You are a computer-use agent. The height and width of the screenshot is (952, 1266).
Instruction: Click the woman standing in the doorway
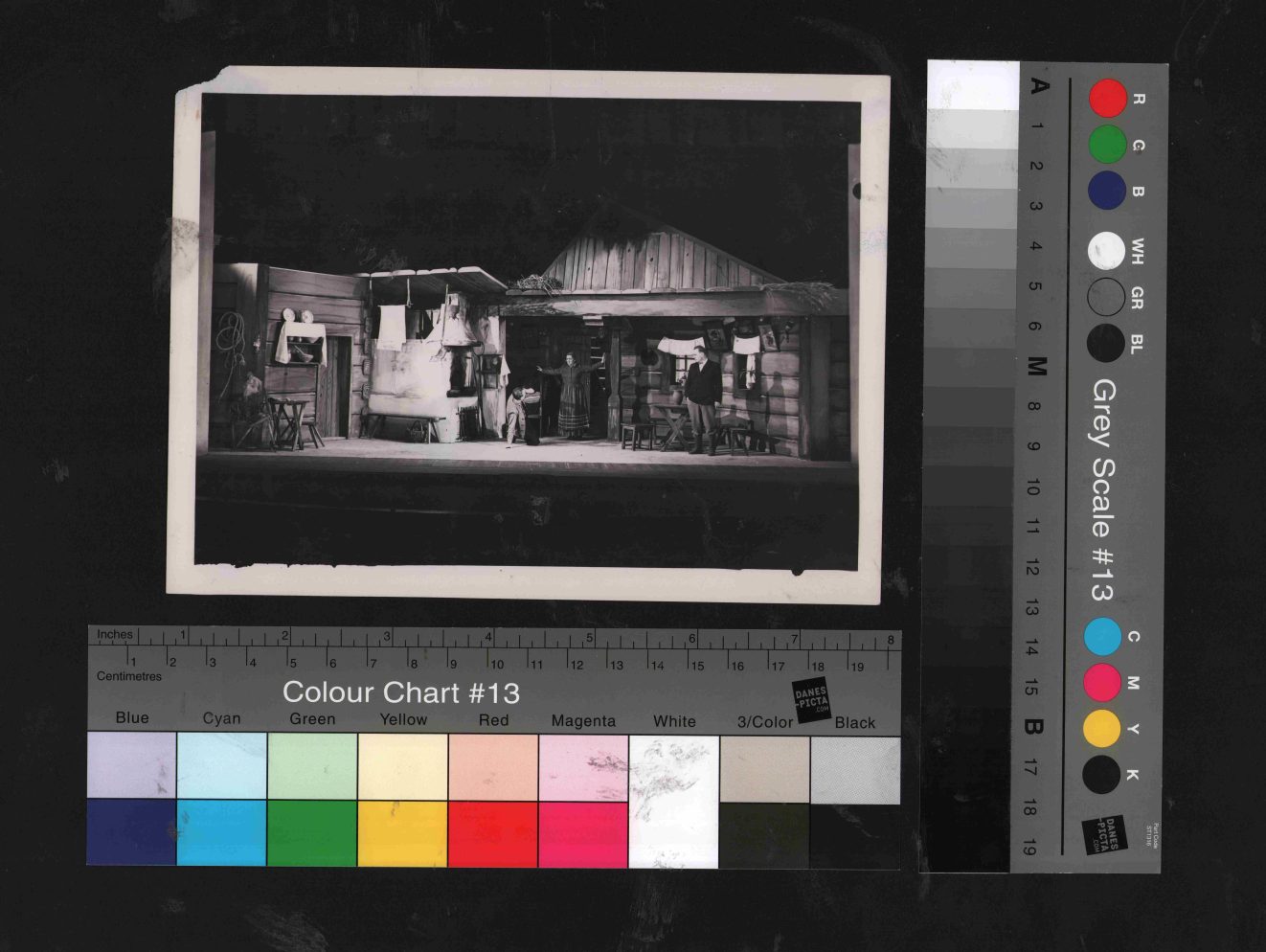[573, 395]
